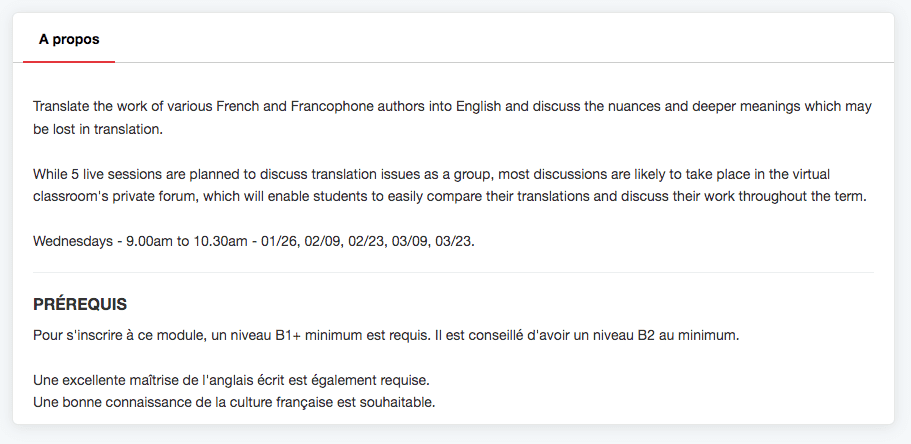911x444 pixels.
Task: Select the text about 5 live sessions
Action: coord(450,185)
